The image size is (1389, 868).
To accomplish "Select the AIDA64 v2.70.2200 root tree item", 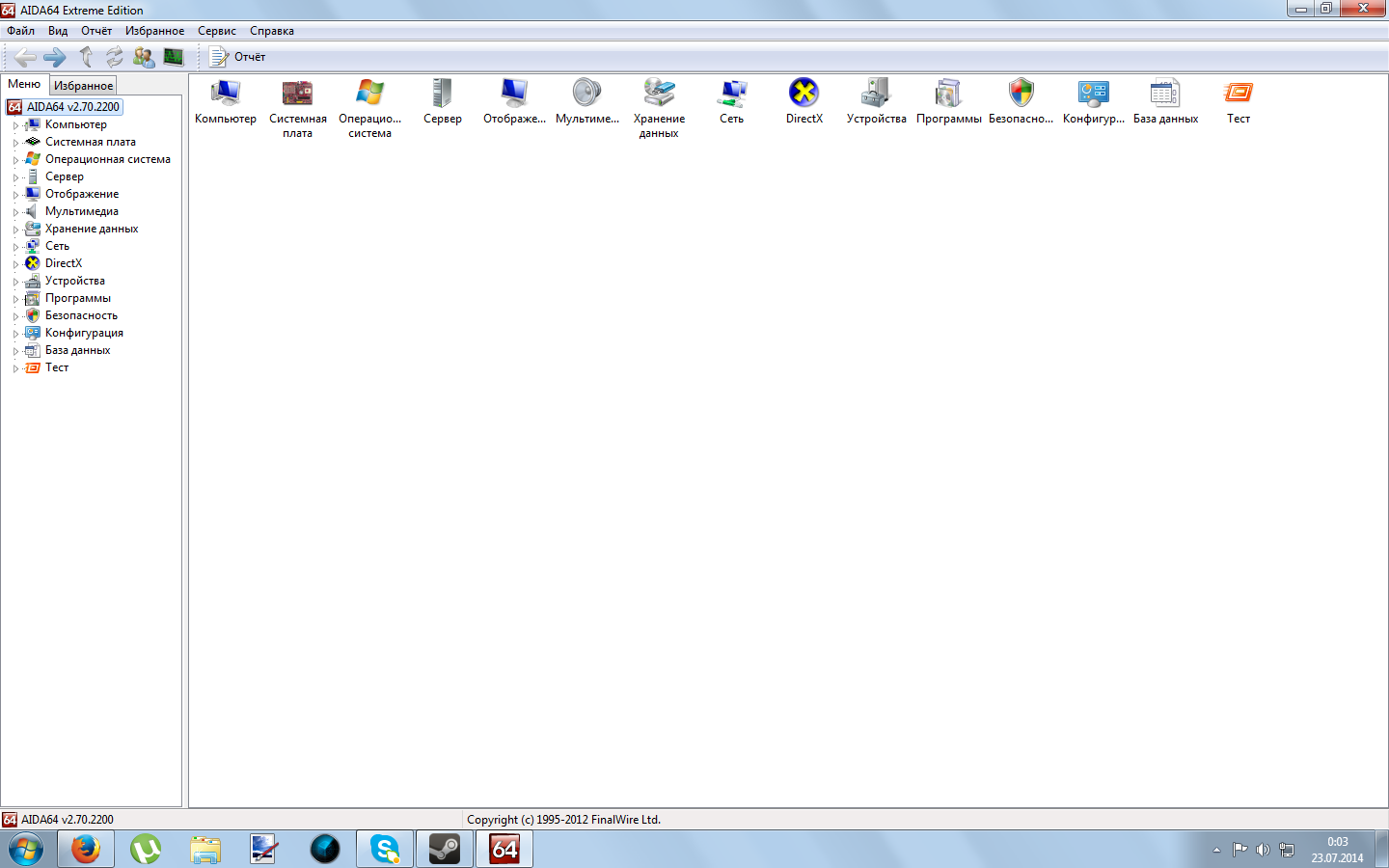I will point(73,107).
